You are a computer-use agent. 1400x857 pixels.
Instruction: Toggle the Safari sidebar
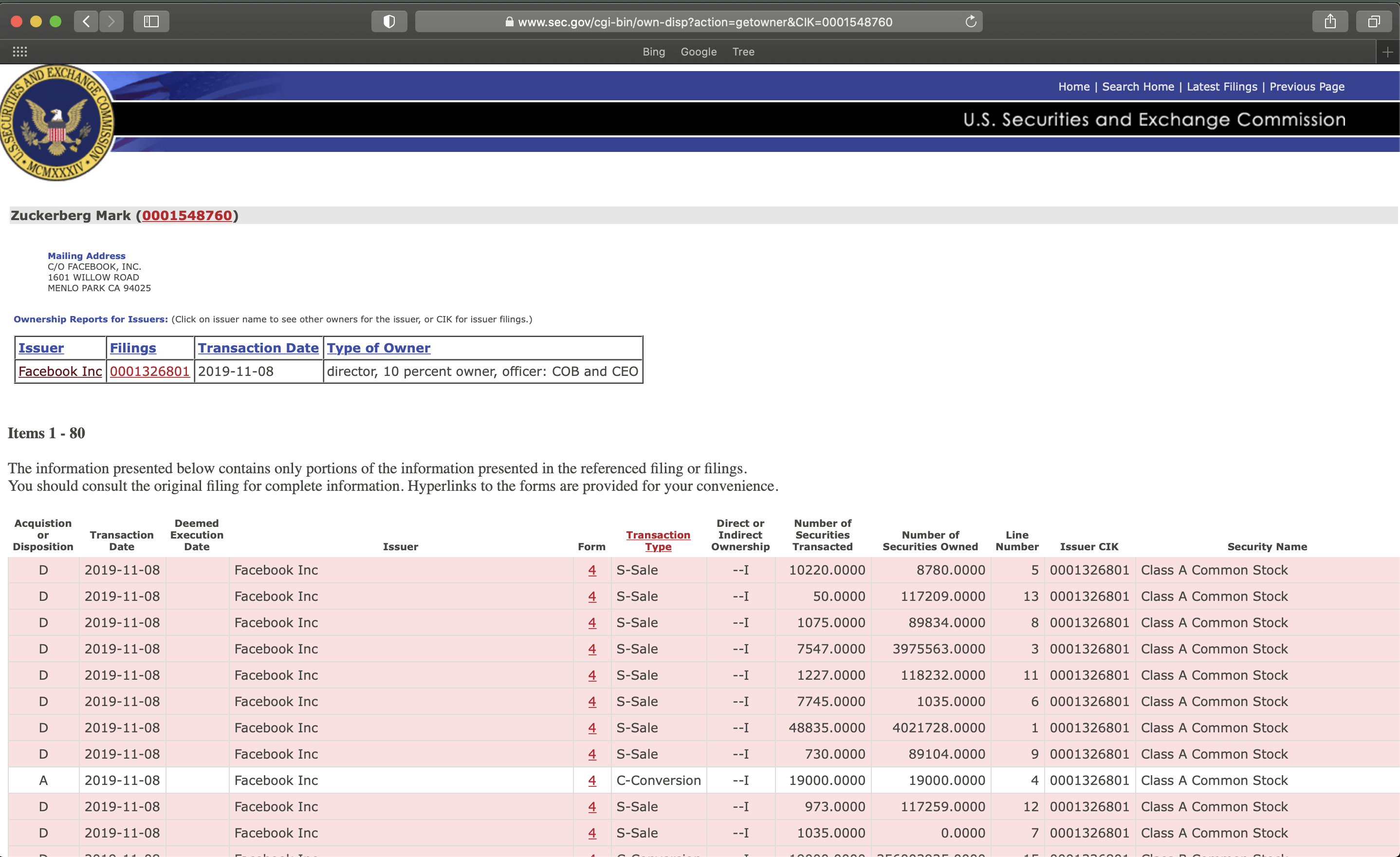(150, 21)
